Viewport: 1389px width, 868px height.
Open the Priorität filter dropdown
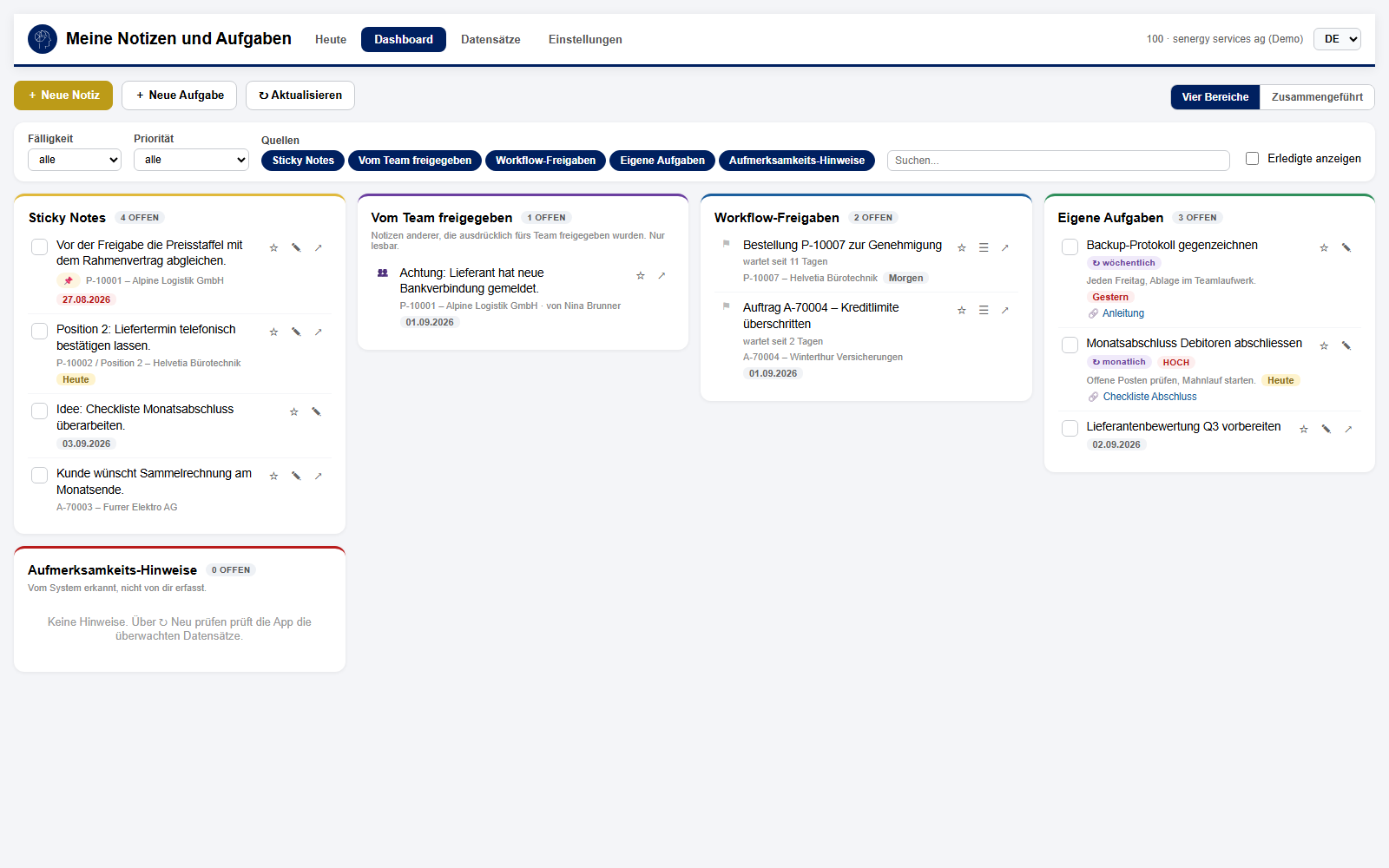click(191, 160)
